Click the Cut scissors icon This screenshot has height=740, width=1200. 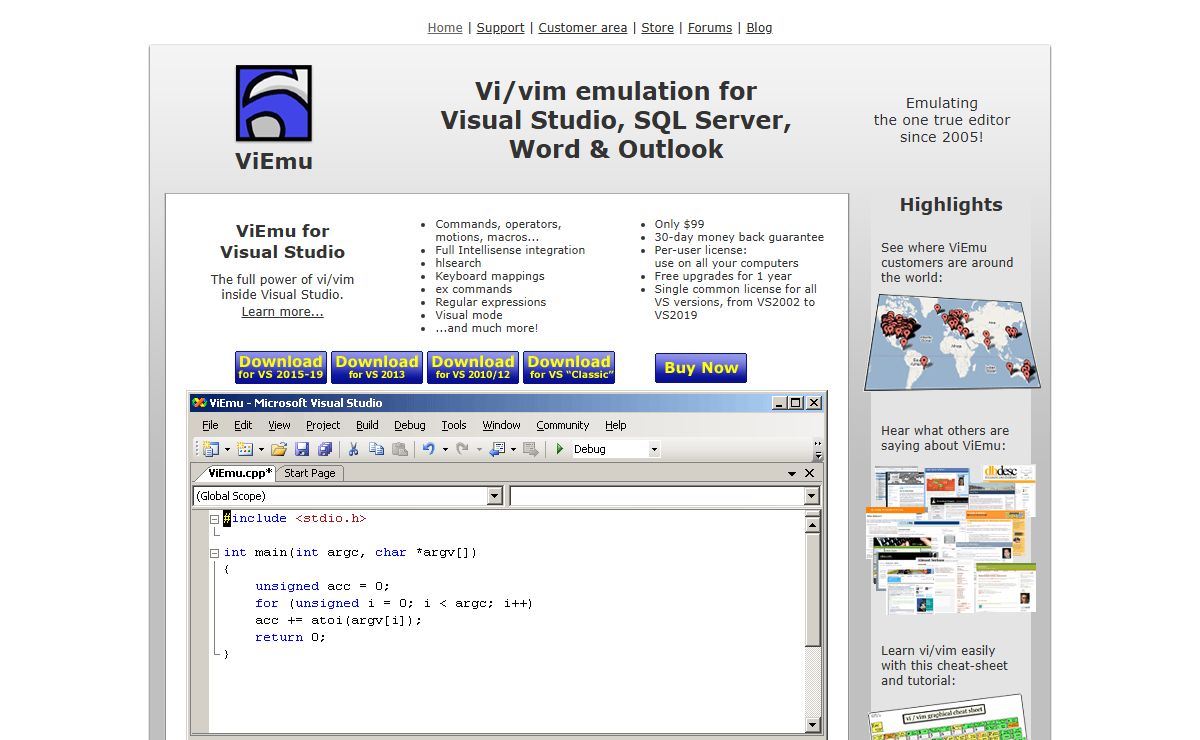pyautogui.click(x=353, y=450)
